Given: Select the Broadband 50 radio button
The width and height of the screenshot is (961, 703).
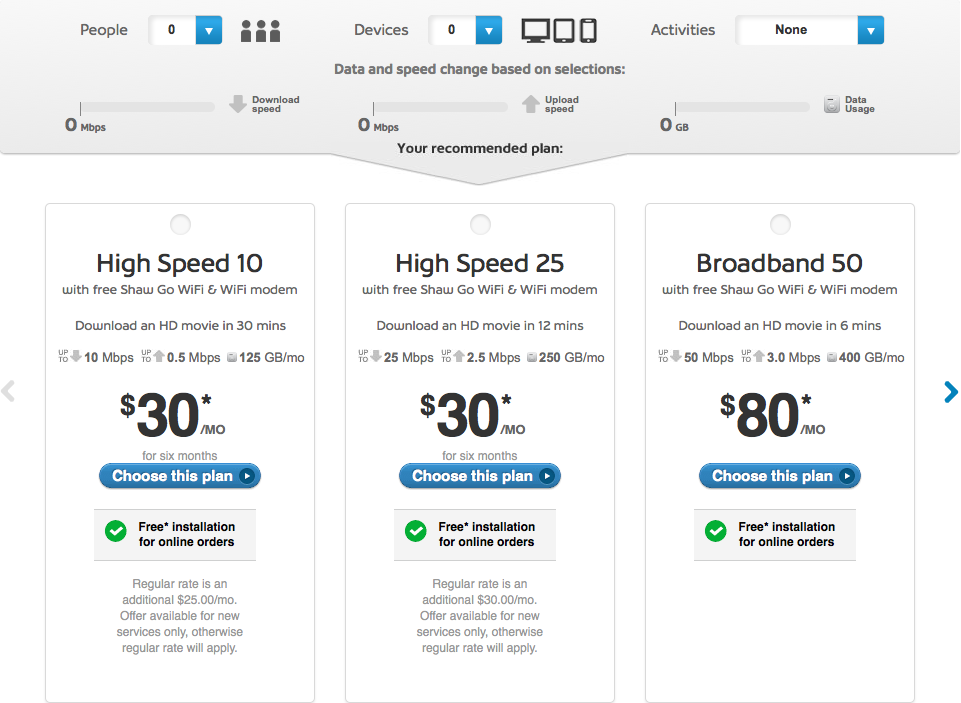Looking at the screenshot, I should click(780, 224).
